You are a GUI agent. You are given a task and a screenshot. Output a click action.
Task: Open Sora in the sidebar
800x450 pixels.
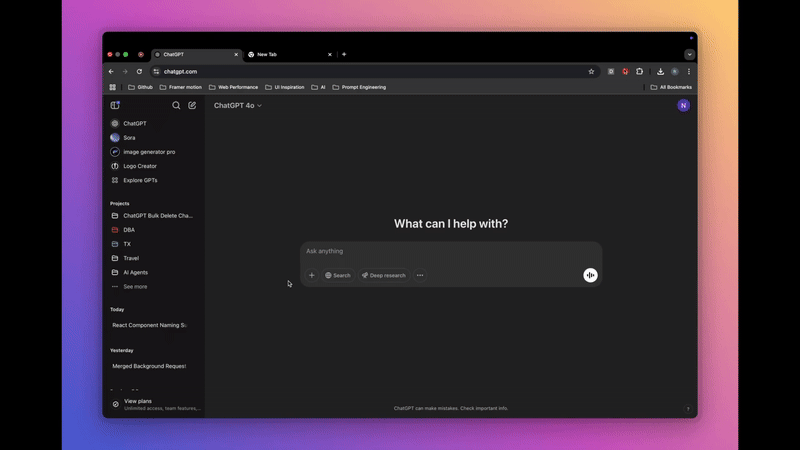[154, 138]
